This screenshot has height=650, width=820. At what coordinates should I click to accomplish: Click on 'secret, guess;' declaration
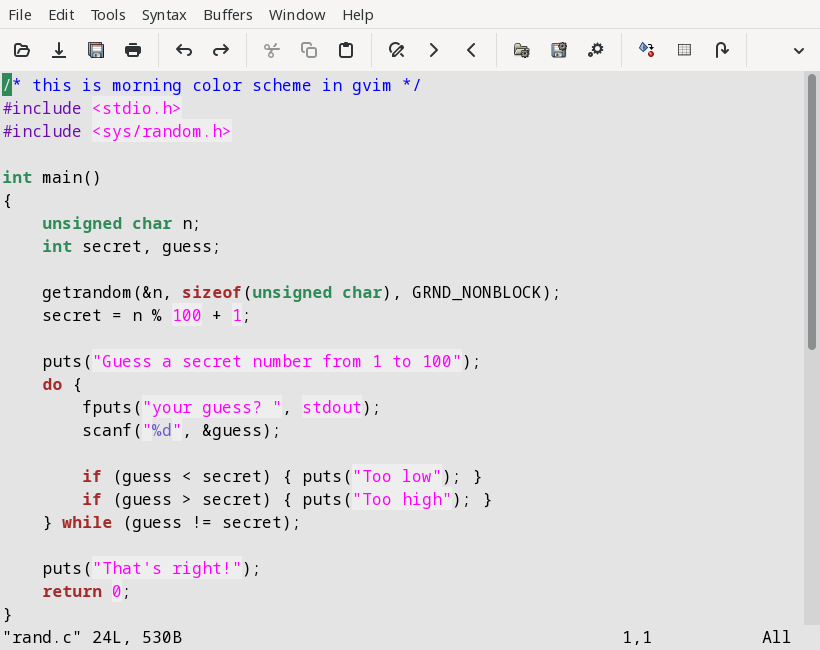[152, 246]
